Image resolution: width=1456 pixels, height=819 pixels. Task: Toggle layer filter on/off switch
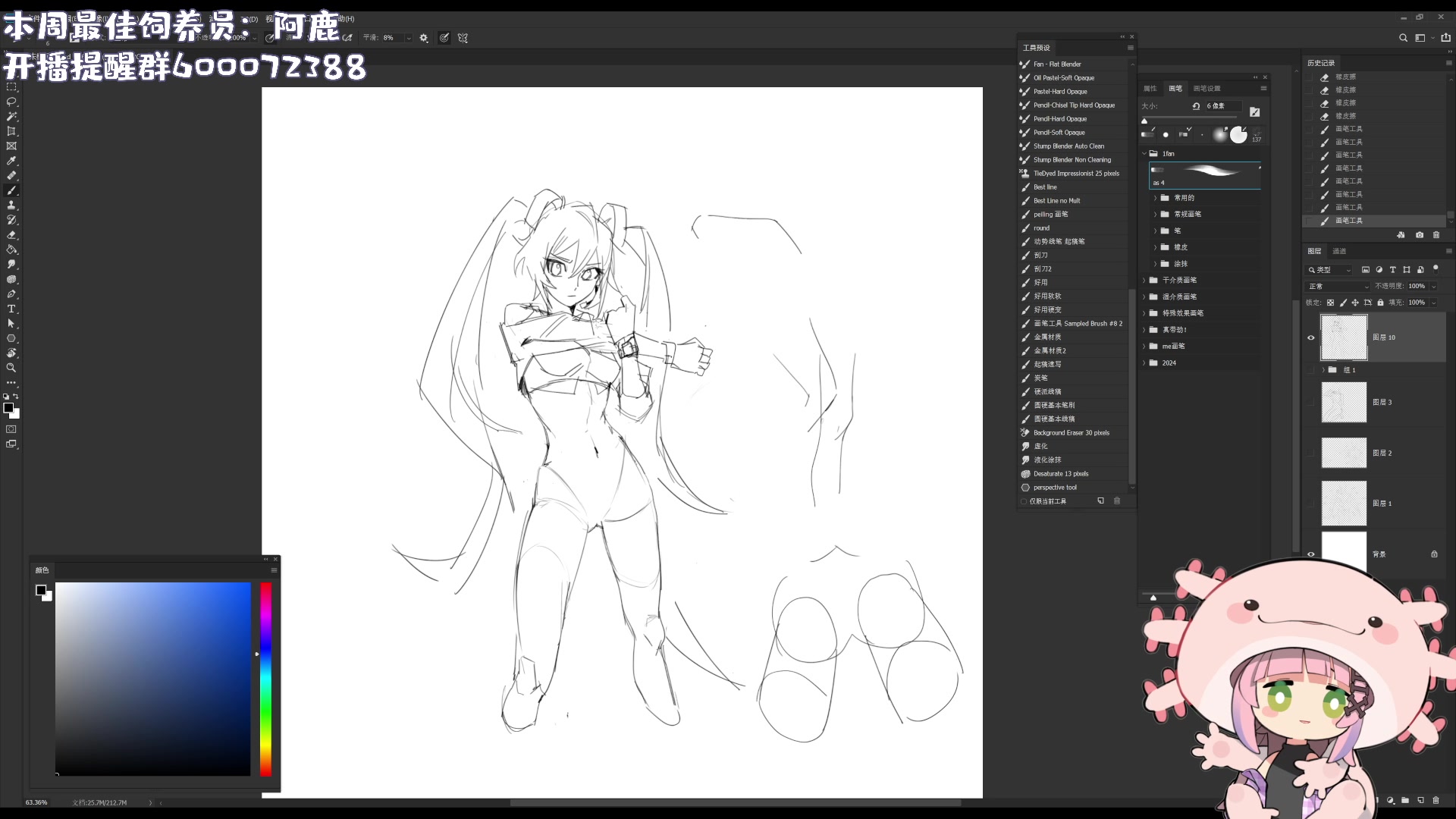point(1436,268)
